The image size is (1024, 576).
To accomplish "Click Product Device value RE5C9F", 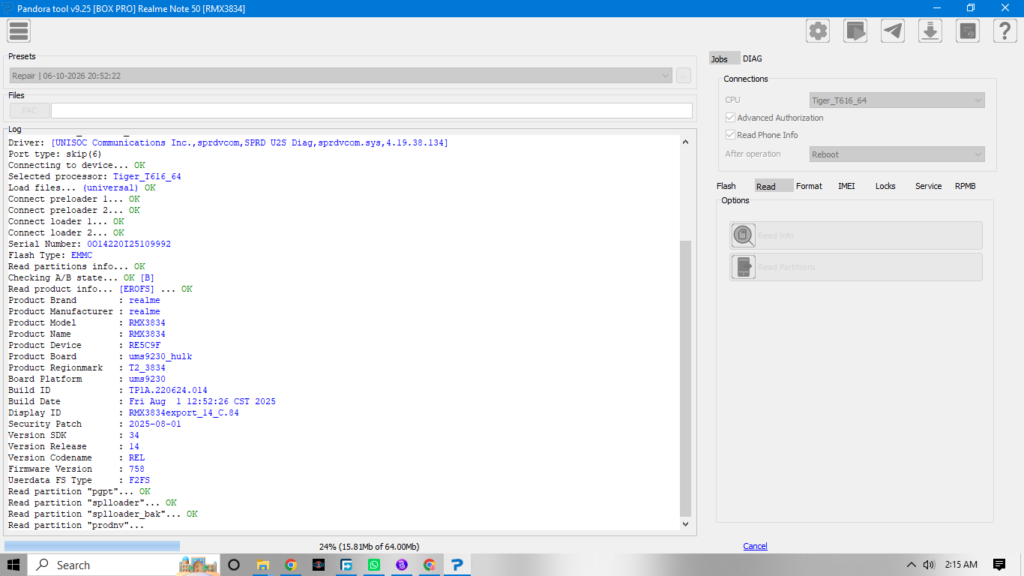I will [144, 345].
